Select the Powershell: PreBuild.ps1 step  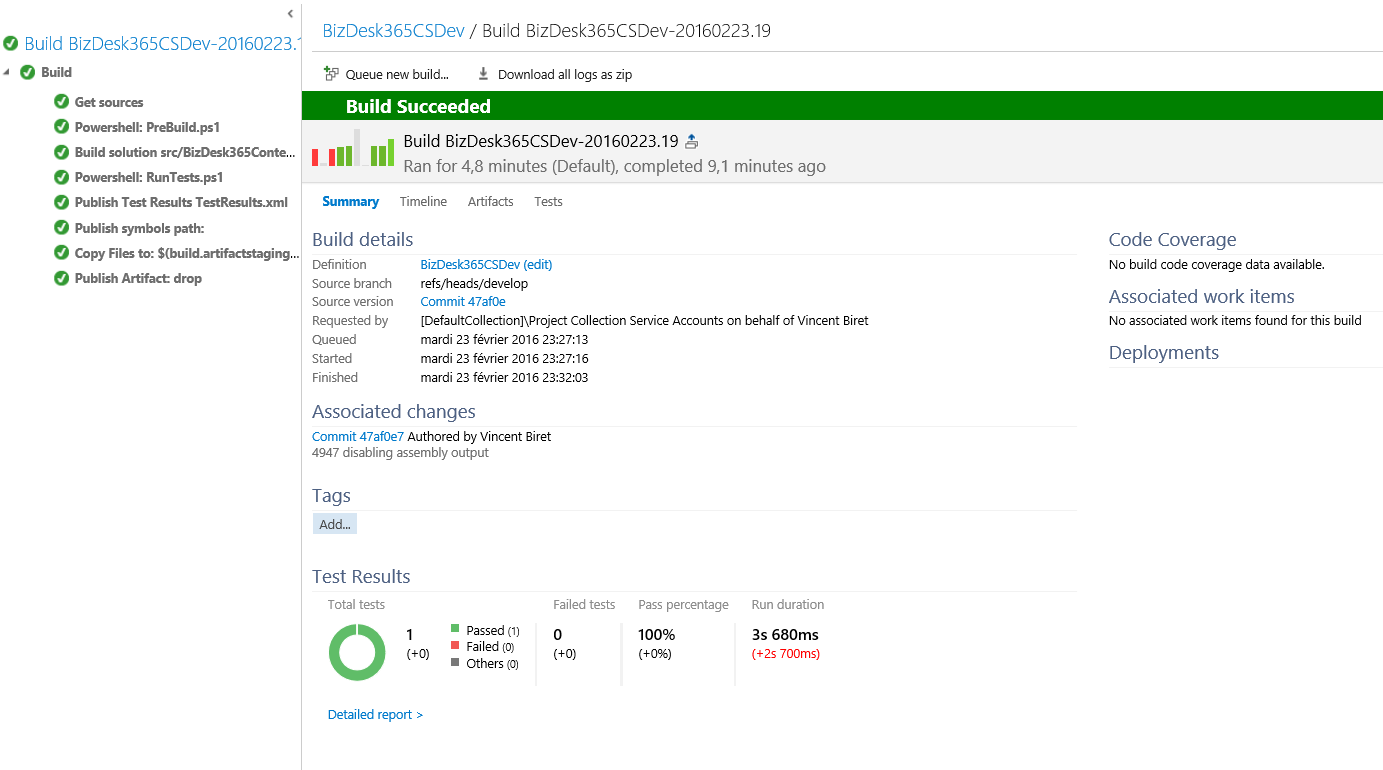(x=147, y=127)
